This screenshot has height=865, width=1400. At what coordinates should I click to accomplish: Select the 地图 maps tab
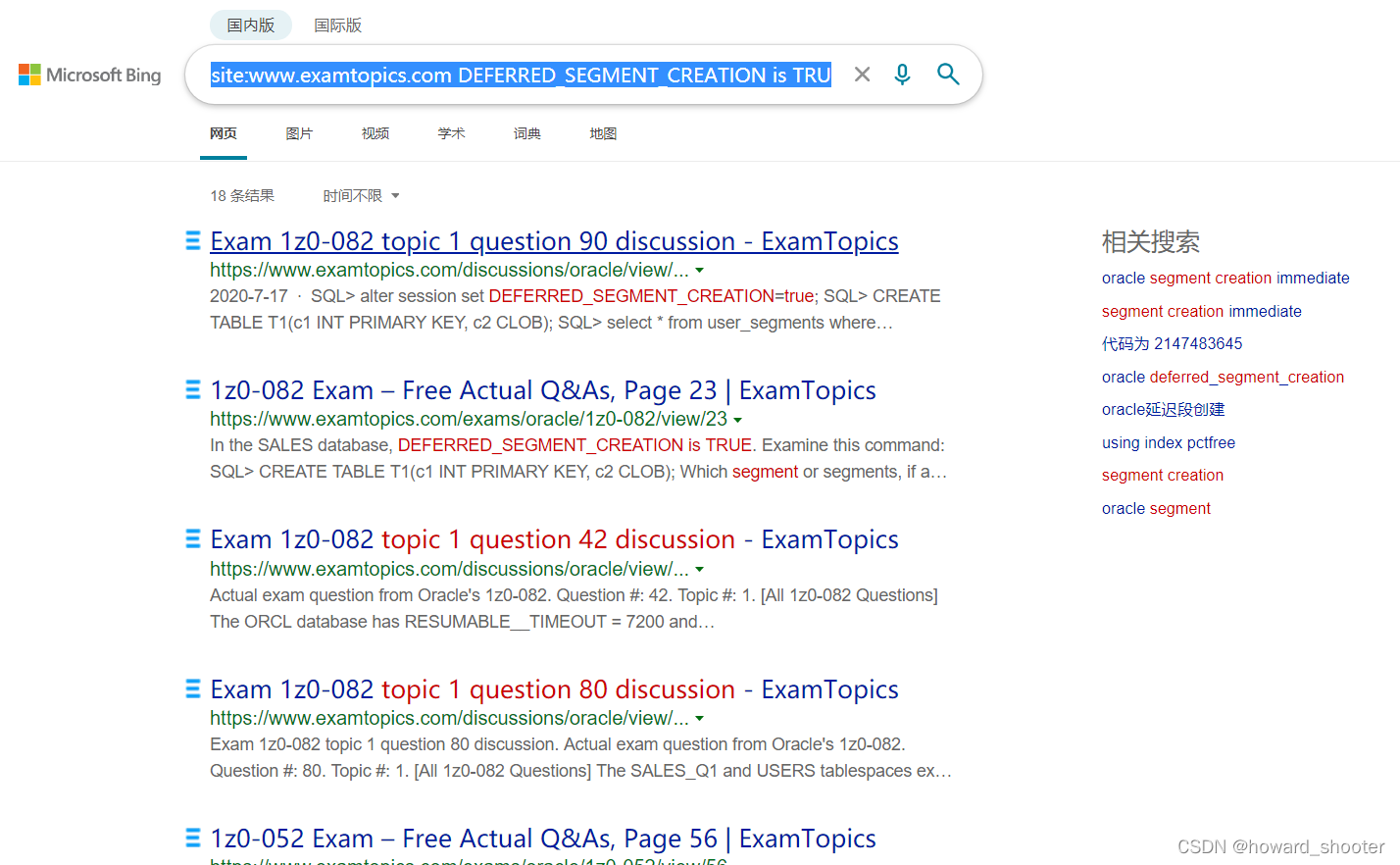(x=603, y=133)
